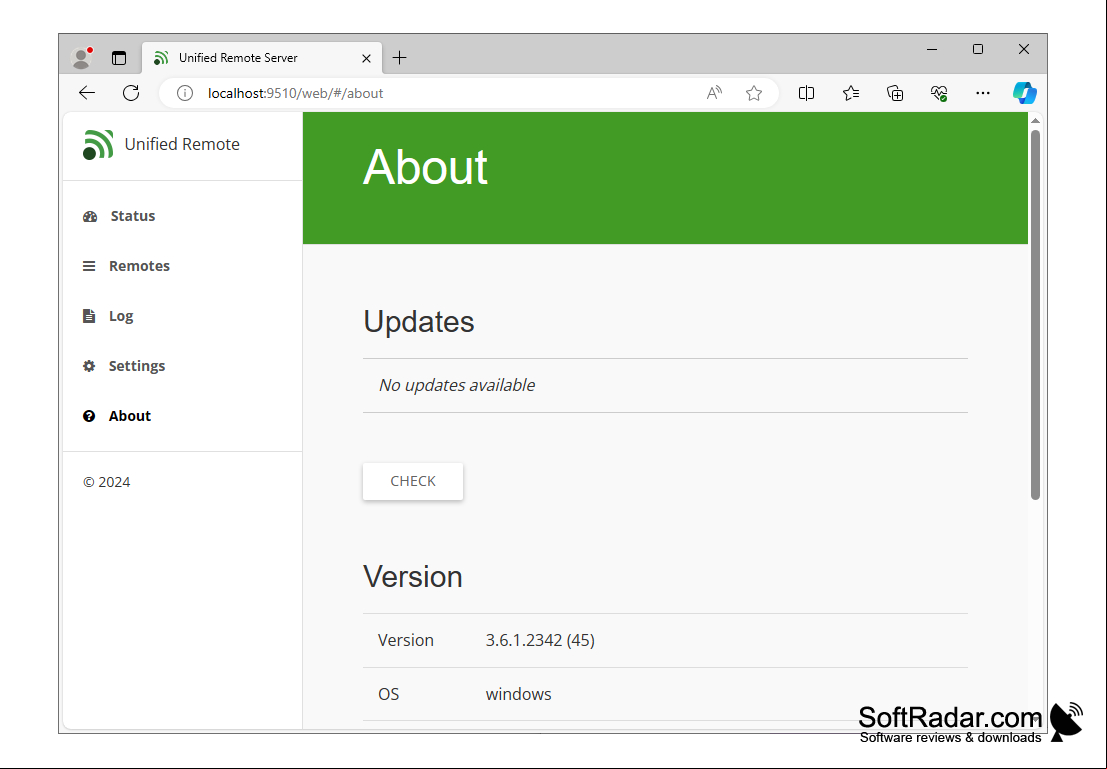Viewport: 1107px width, 769px height.
Task: Click the About page title
Action: pos(425,167)
